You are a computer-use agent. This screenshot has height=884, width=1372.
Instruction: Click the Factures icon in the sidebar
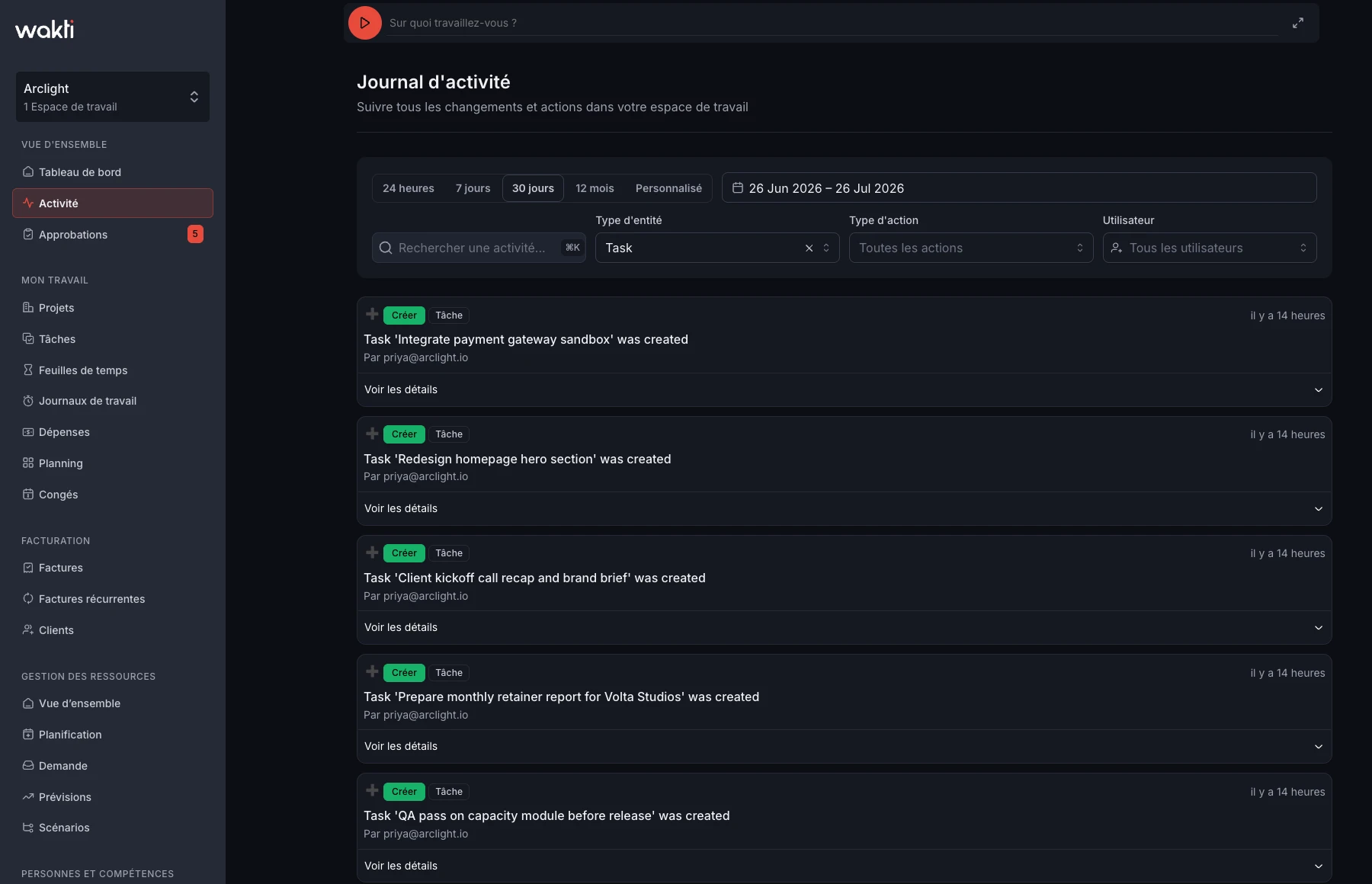pyautogui.click(x=28, y=568)
